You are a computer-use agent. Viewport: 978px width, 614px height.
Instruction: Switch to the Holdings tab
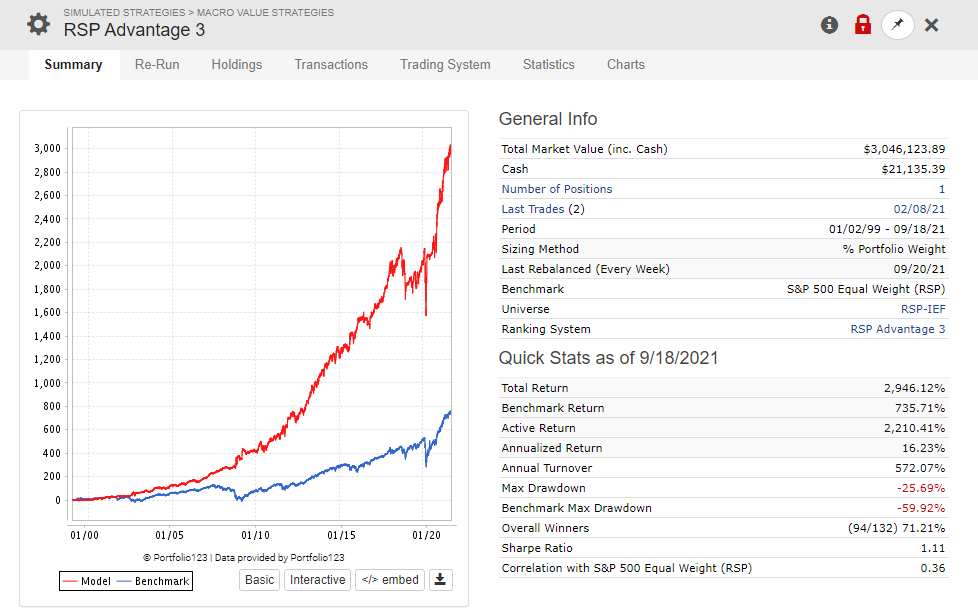(236, 64)
